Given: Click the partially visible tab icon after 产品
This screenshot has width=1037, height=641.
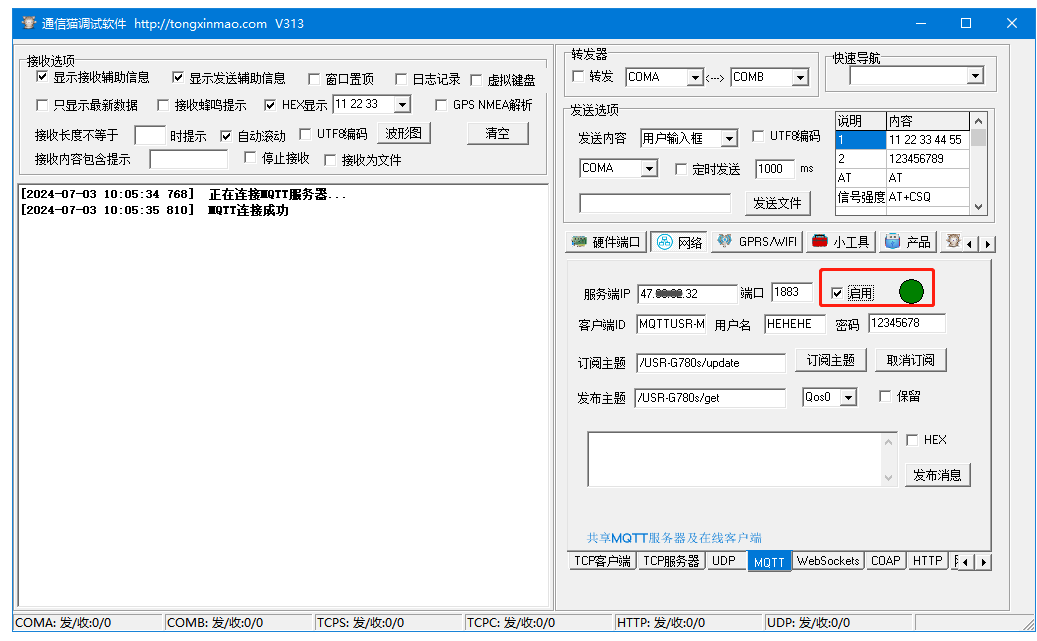Looking at the screenshot, I should [952, 242].
